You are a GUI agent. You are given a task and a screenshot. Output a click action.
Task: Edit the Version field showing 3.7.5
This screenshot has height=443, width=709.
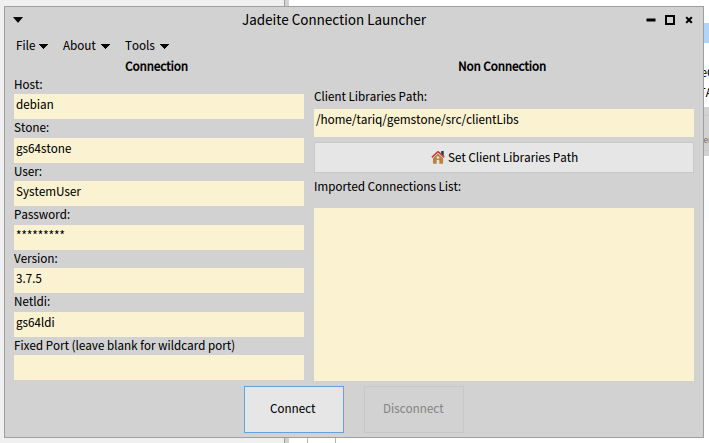[158, 281]
